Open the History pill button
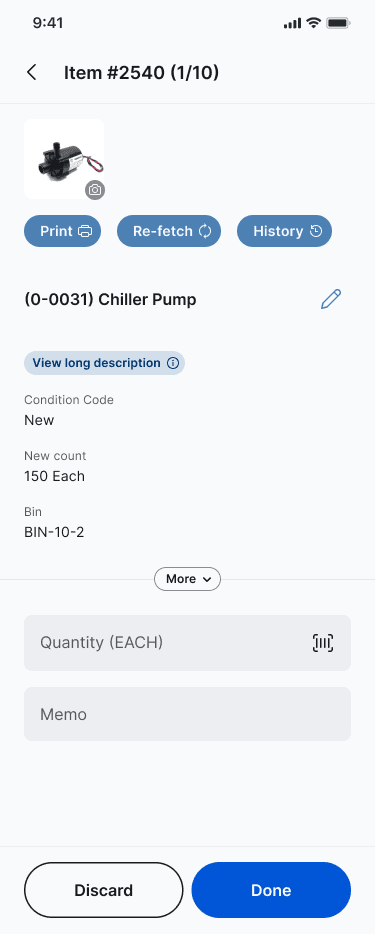This screenshot has width=375, height=934. coord(285,231)
